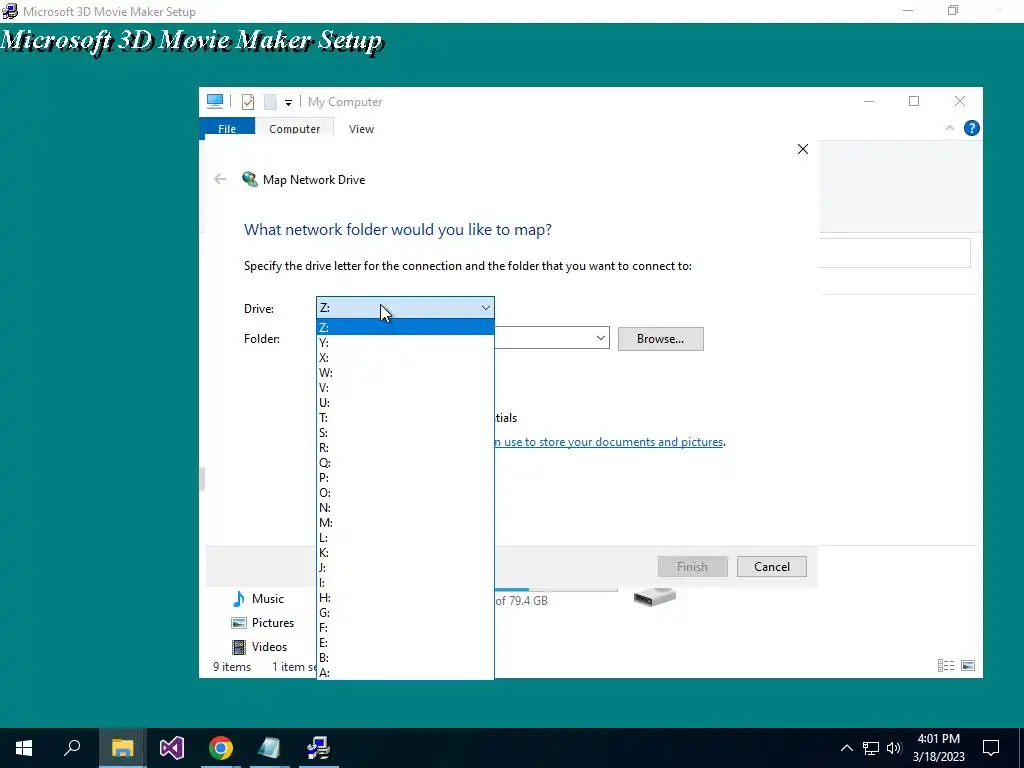Open the Music folder in Explorer

tap(259, 598)
